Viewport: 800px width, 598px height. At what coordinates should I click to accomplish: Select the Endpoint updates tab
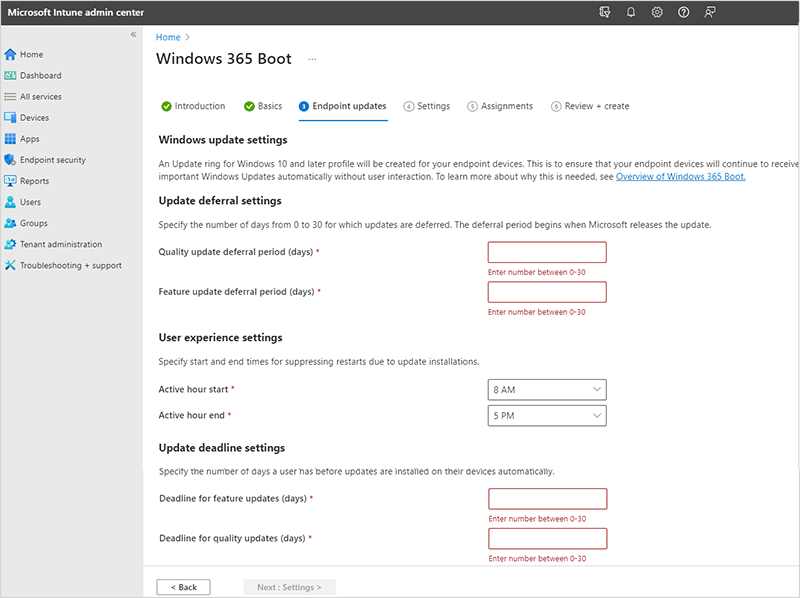(x=343, y=106)
